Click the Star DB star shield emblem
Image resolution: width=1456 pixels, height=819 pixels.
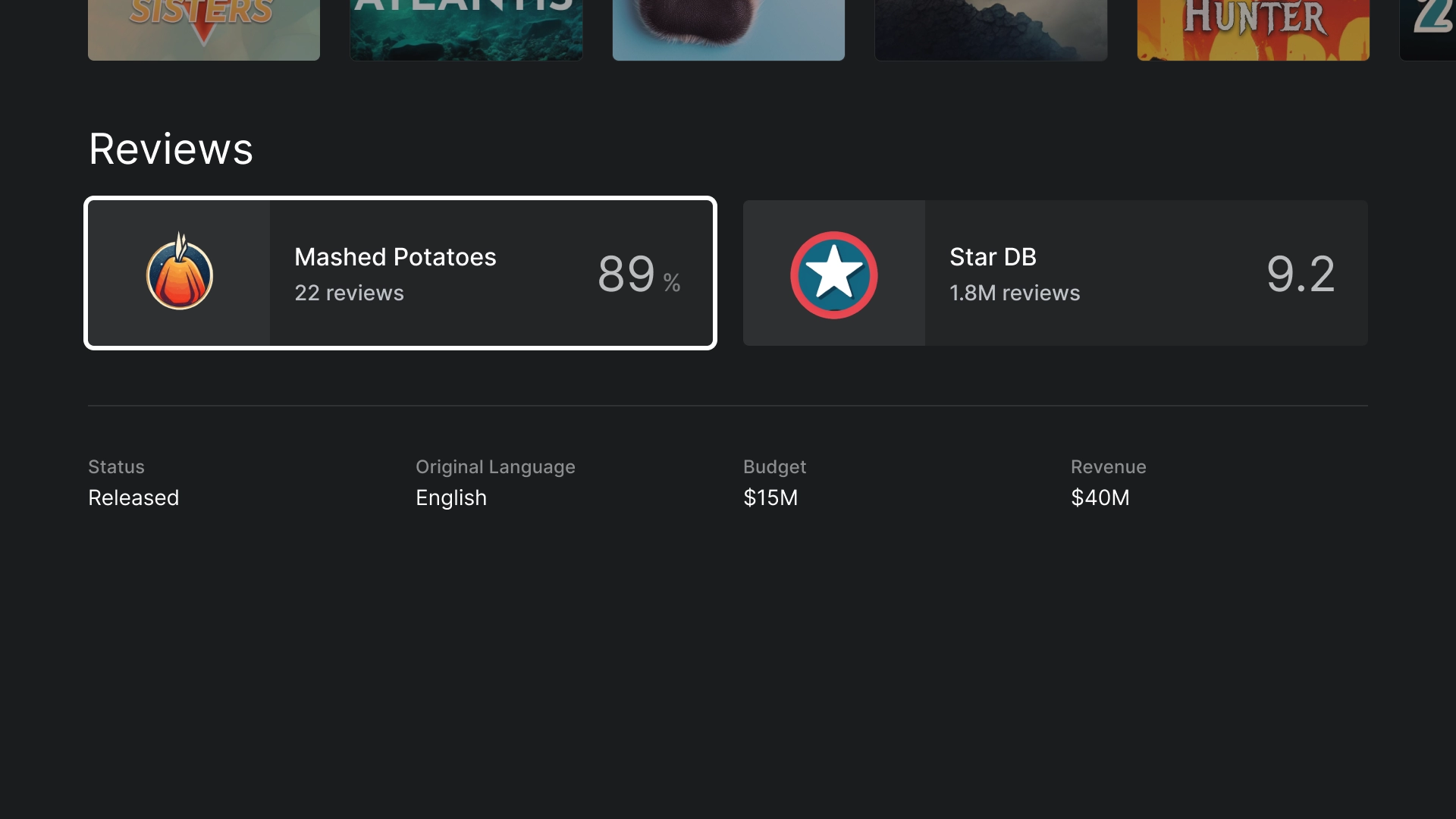pyautogui.click(x=834, y=273)
